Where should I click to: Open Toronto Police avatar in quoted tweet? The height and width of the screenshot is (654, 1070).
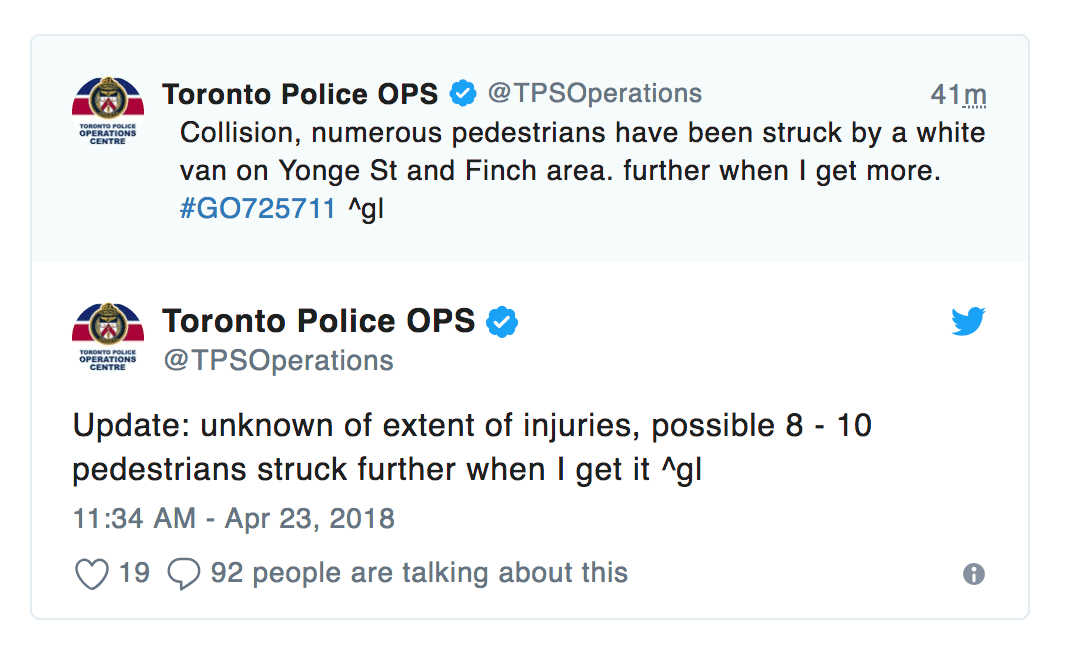click(x=108, y=110)
